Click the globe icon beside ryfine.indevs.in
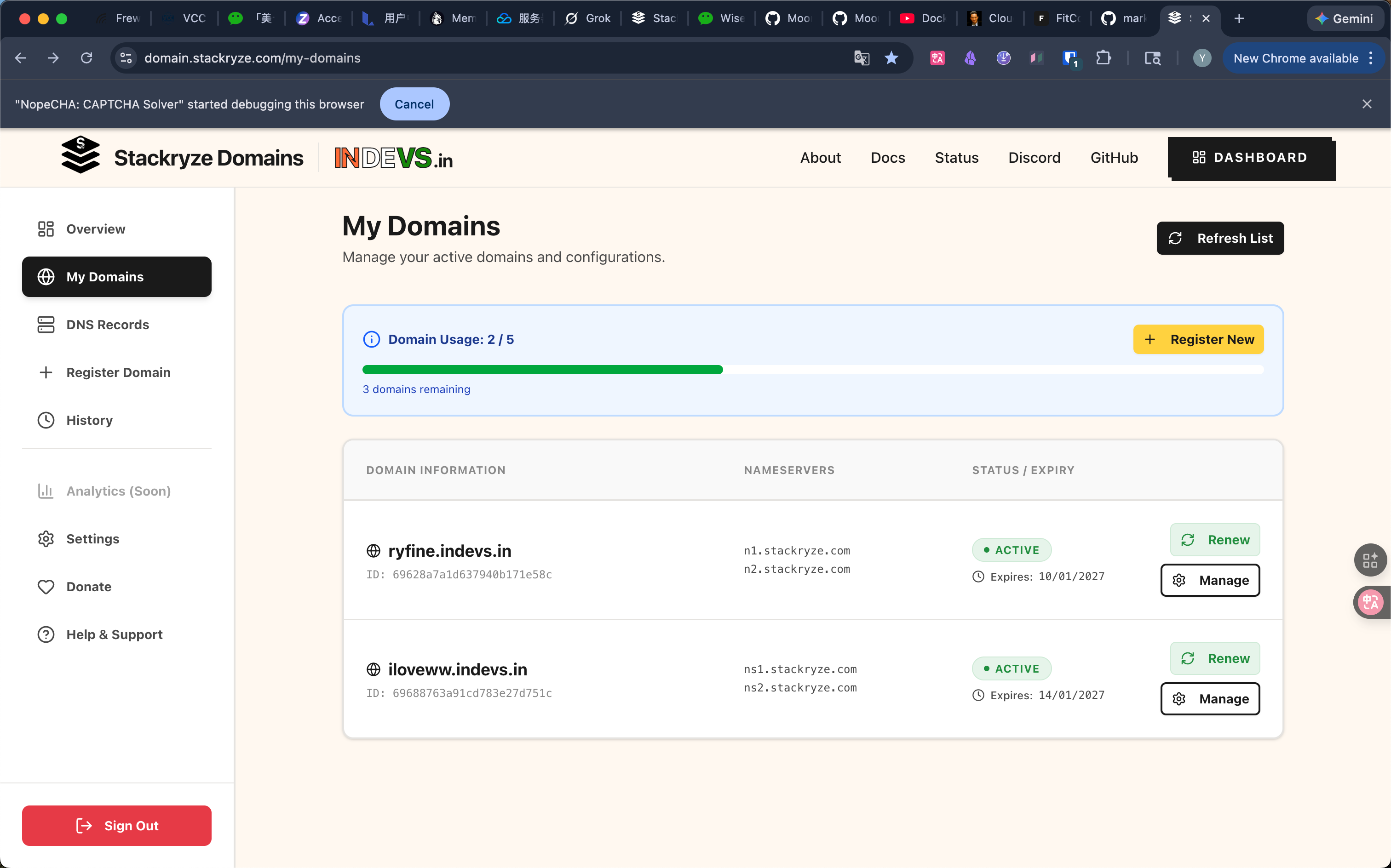 [x=374, y=551]
